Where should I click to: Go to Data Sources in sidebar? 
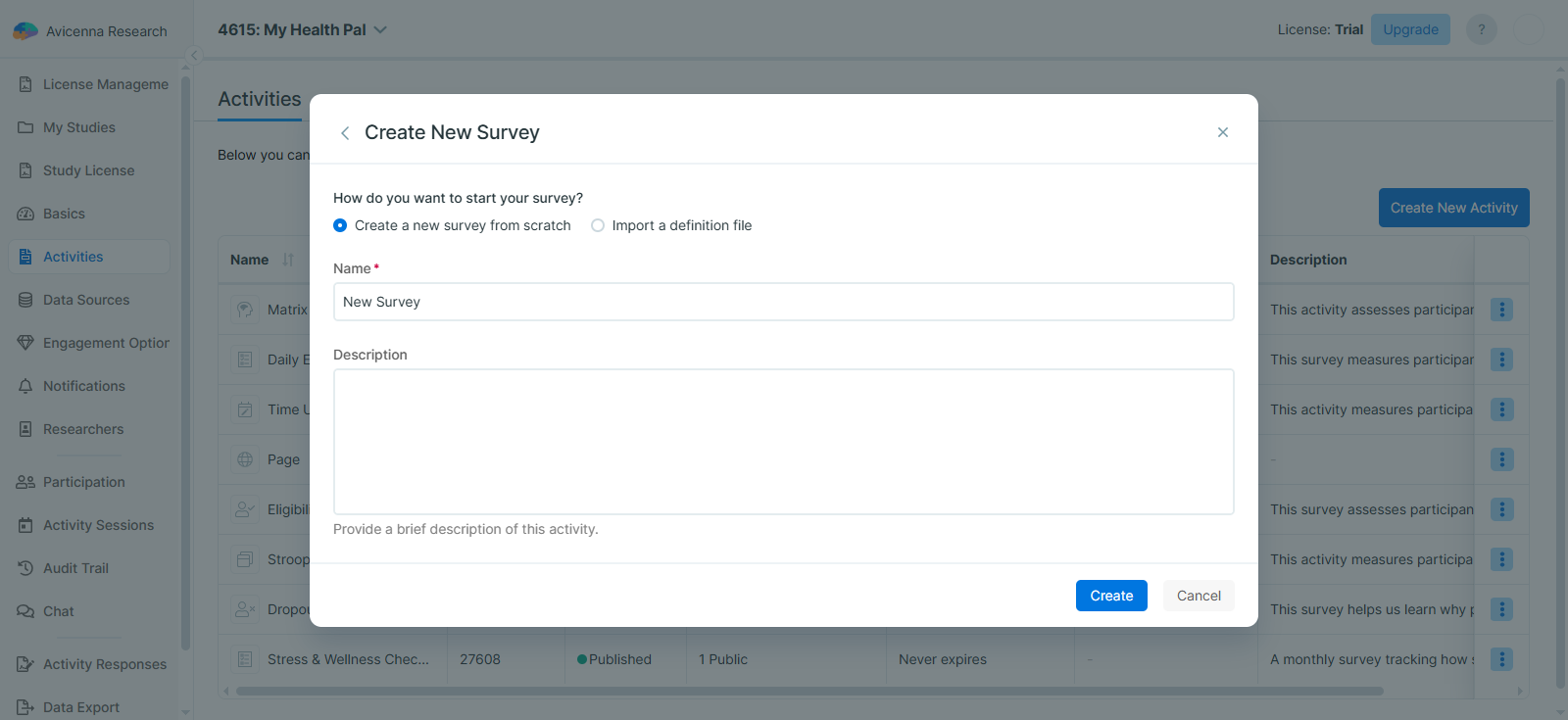click(x=86, y=300)
